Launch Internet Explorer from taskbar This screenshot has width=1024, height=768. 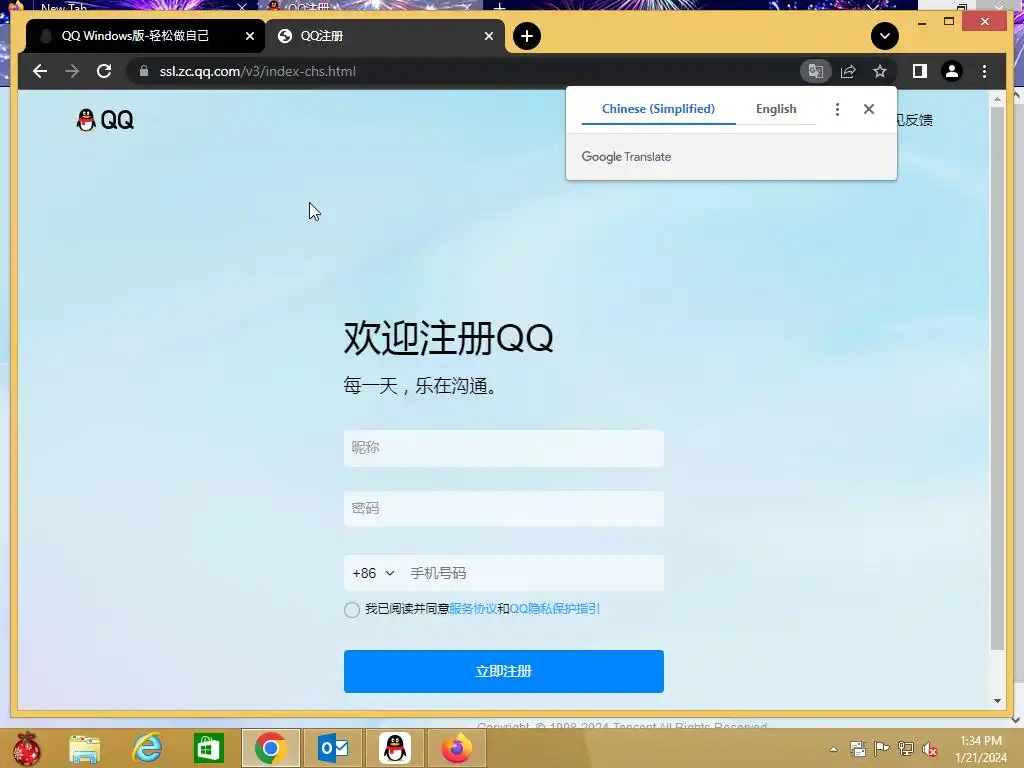(x=147, y=748)
